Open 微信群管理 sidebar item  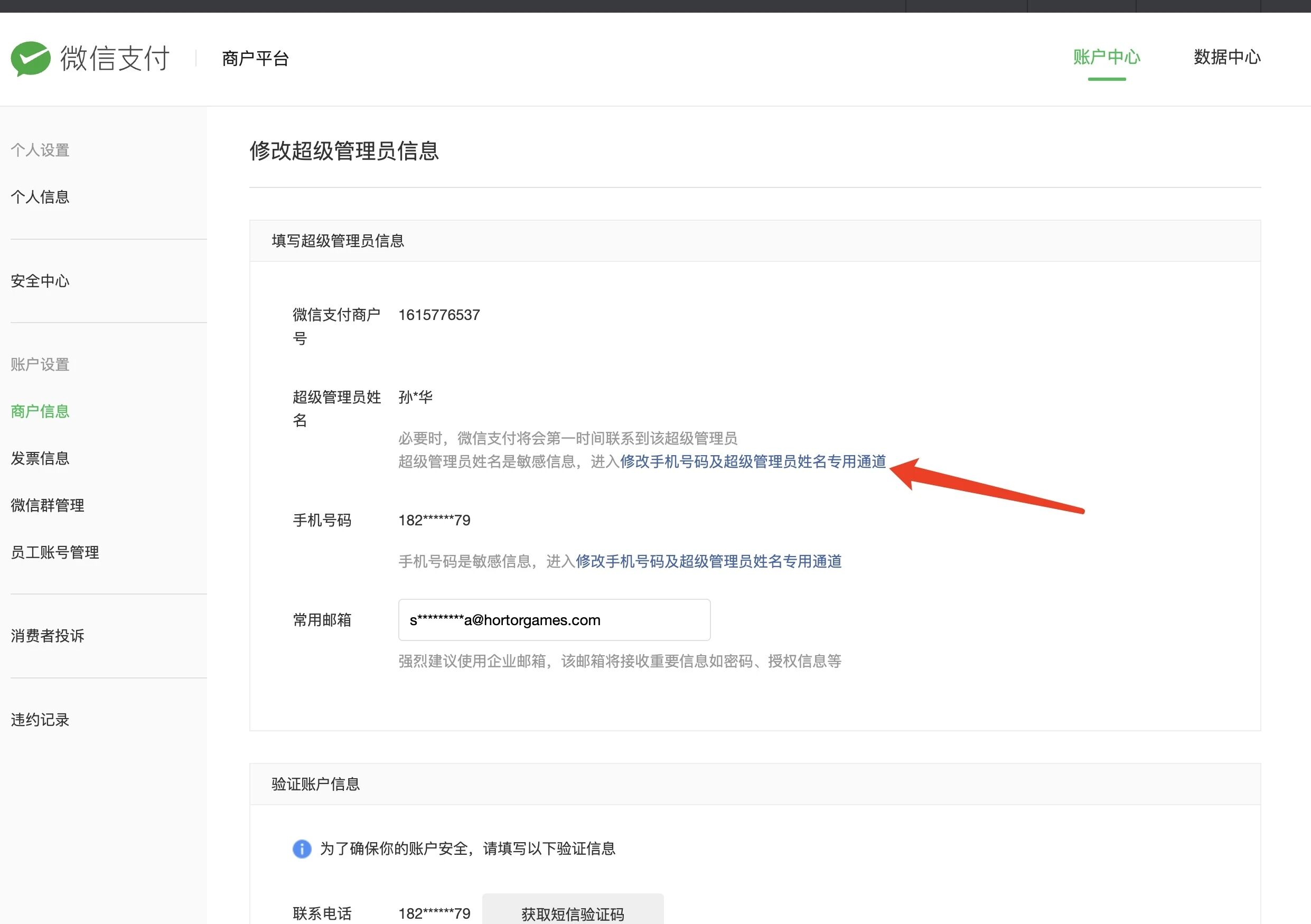pos(48,505)
